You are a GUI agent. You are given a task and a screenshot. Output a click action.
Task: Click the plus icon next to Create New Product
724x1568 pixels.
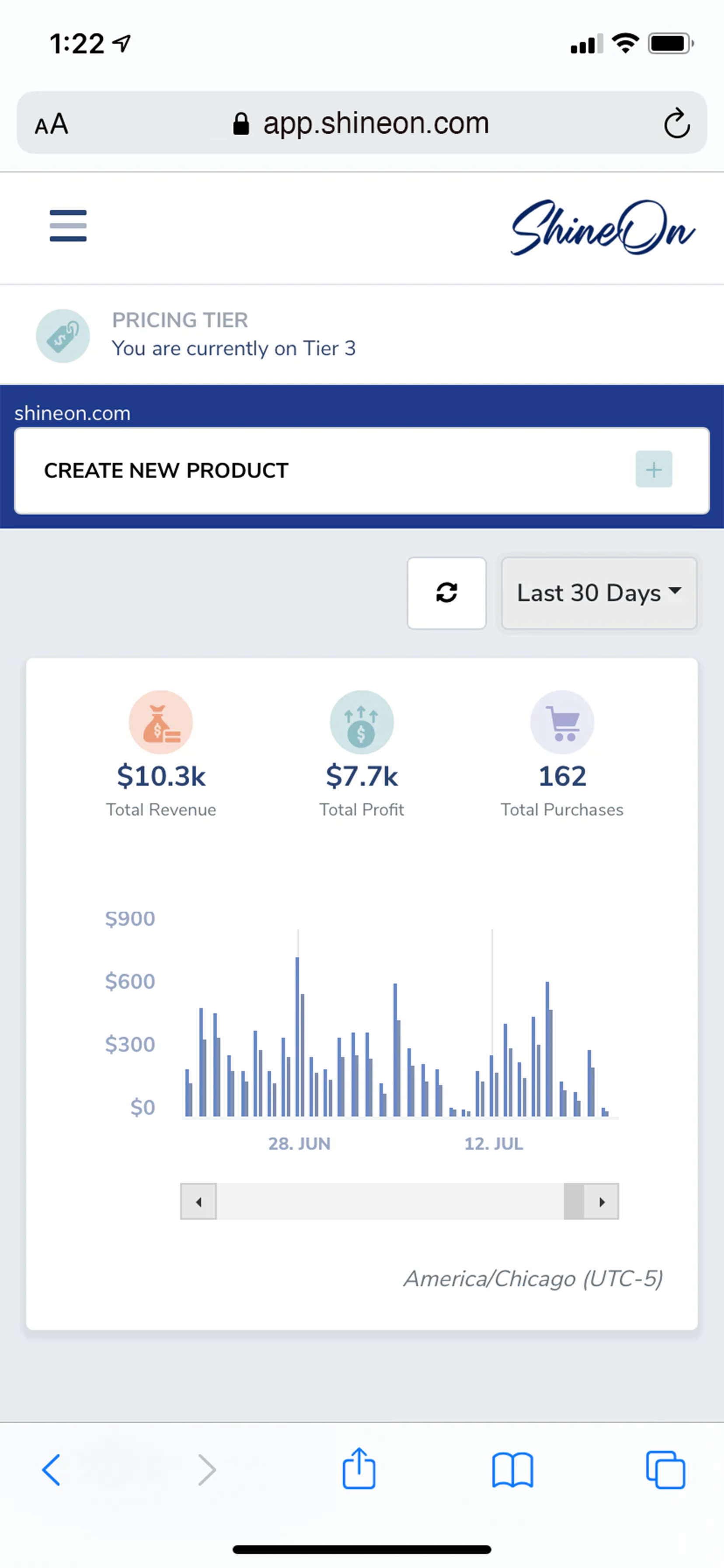[x=654, y=469]
